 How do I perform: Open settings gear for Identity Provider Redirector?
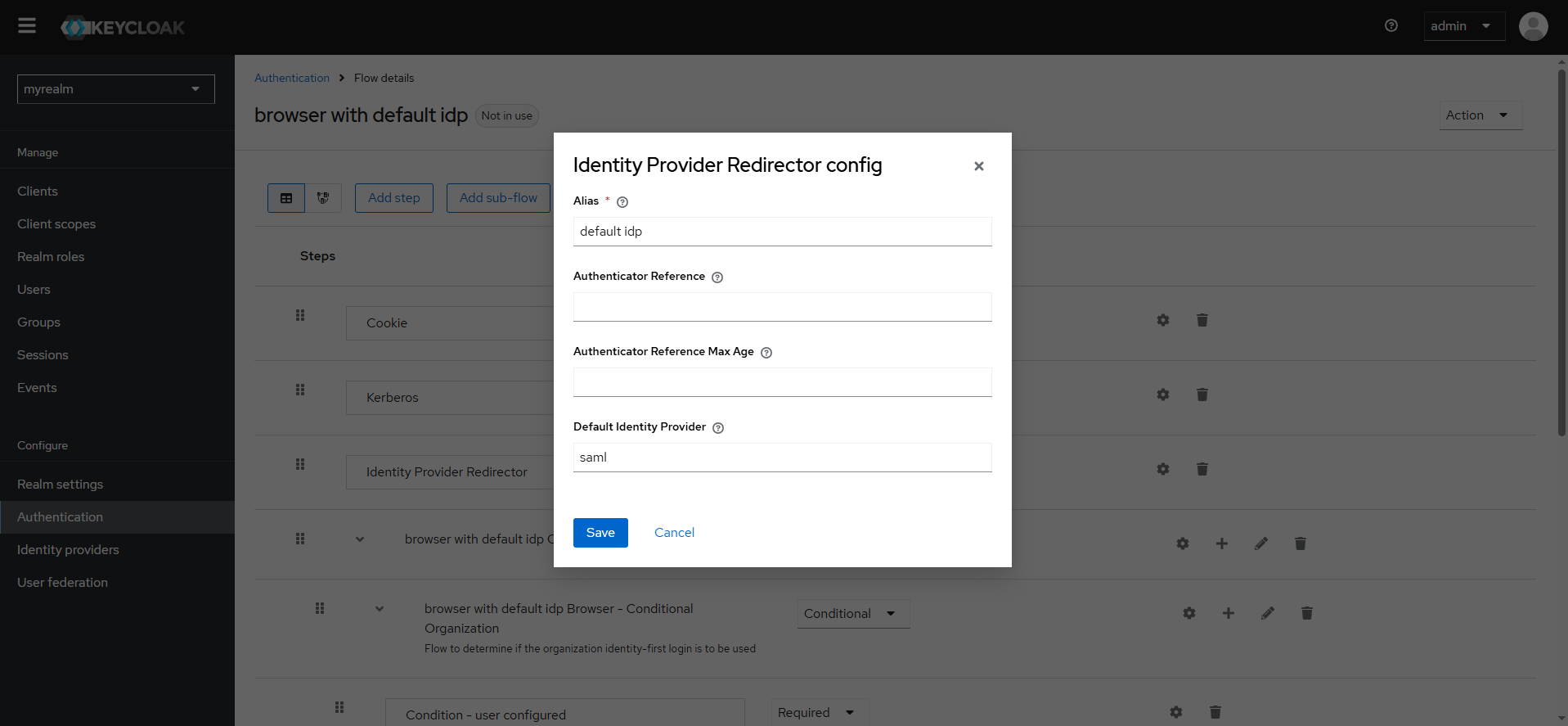click(x=1163, y=469)
